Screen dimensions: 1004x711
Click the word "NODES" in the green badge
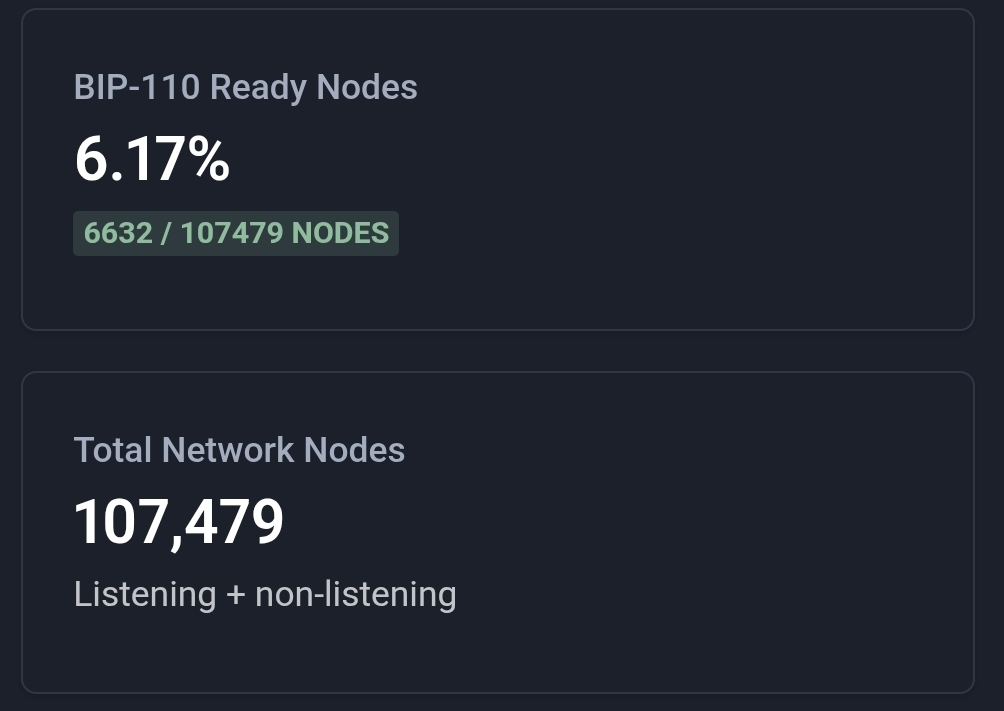coord(340,233)
